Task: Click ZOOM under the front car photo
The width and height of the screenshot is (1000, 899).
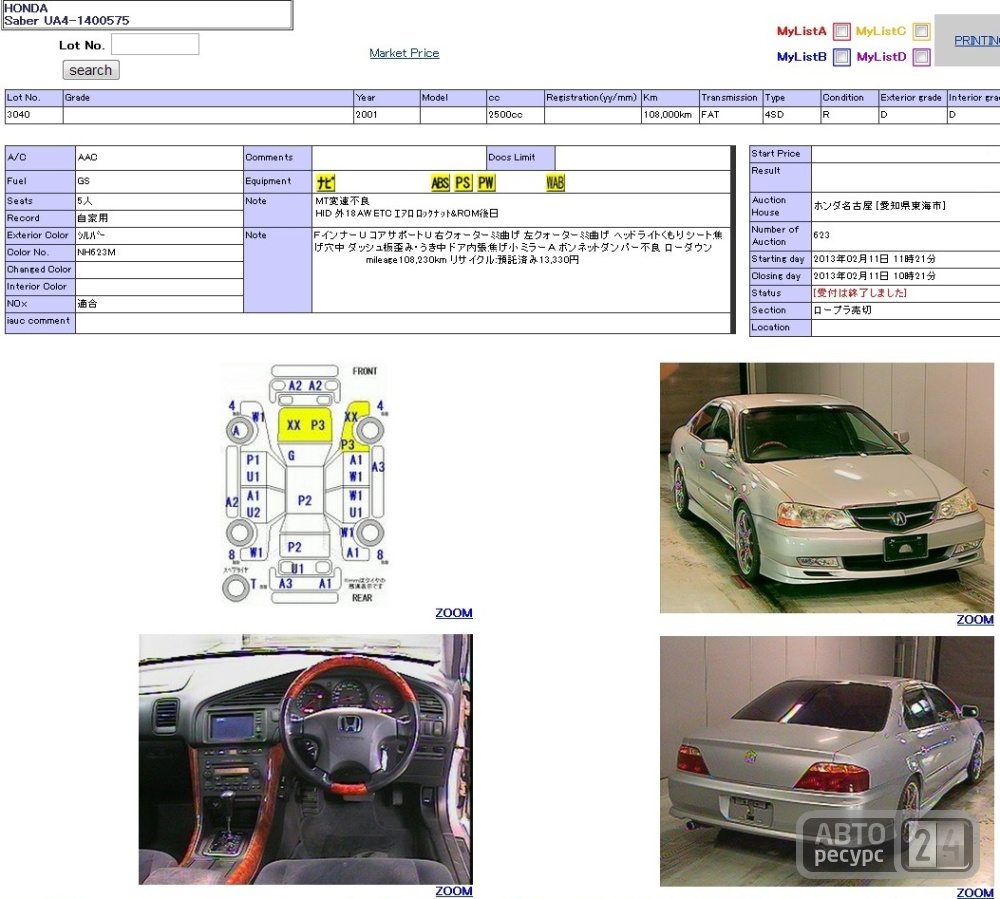Action: [974, 620]
